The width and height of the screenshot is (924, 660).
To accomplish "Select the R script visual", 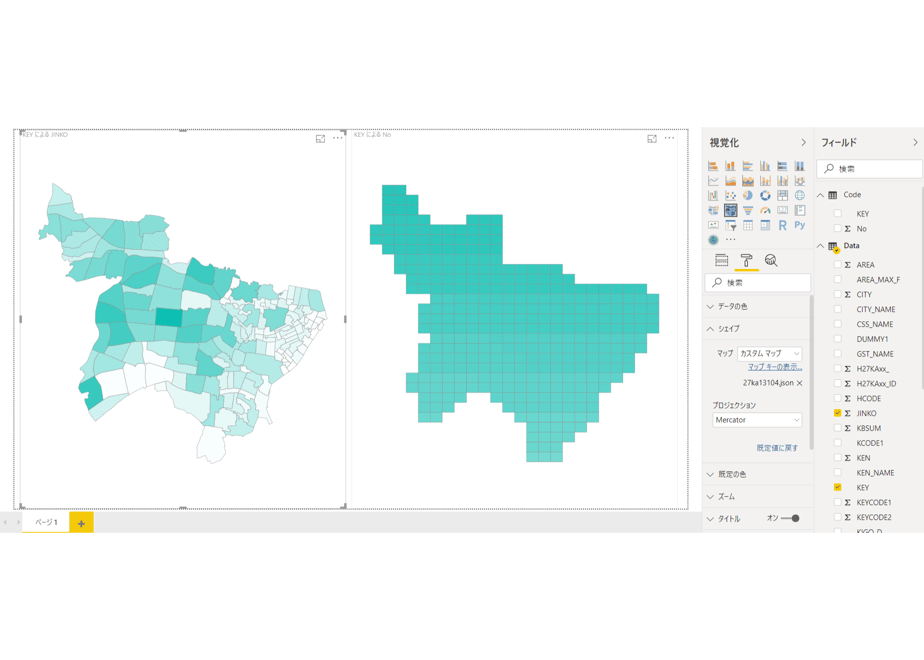I will (x=782, y=225).
